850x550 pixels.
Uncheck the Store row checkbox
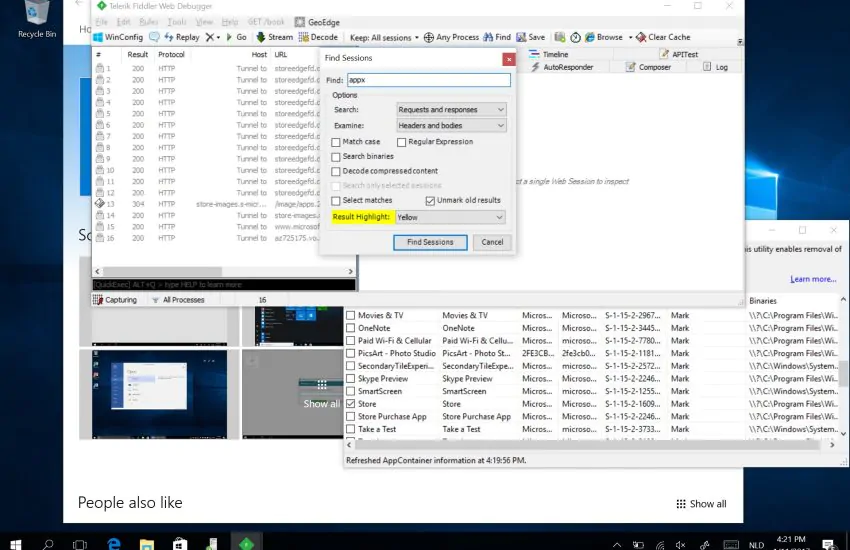coord(351,404)
